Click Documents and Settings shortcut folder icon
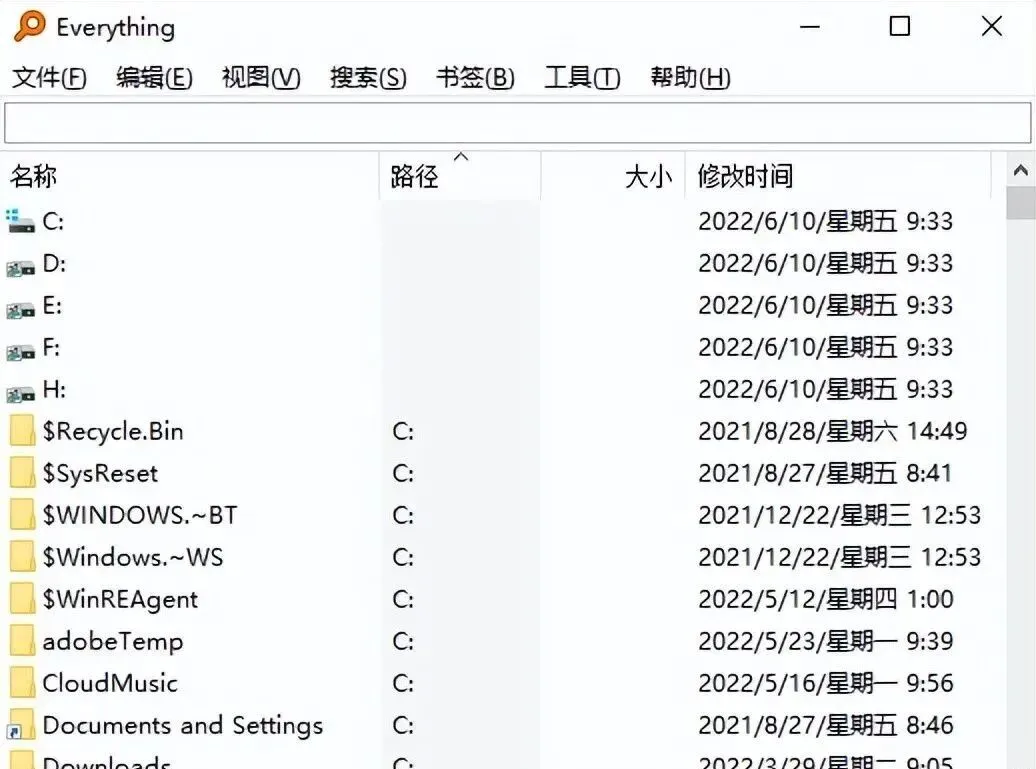1036x769 pixels. [x=20, y=725]
